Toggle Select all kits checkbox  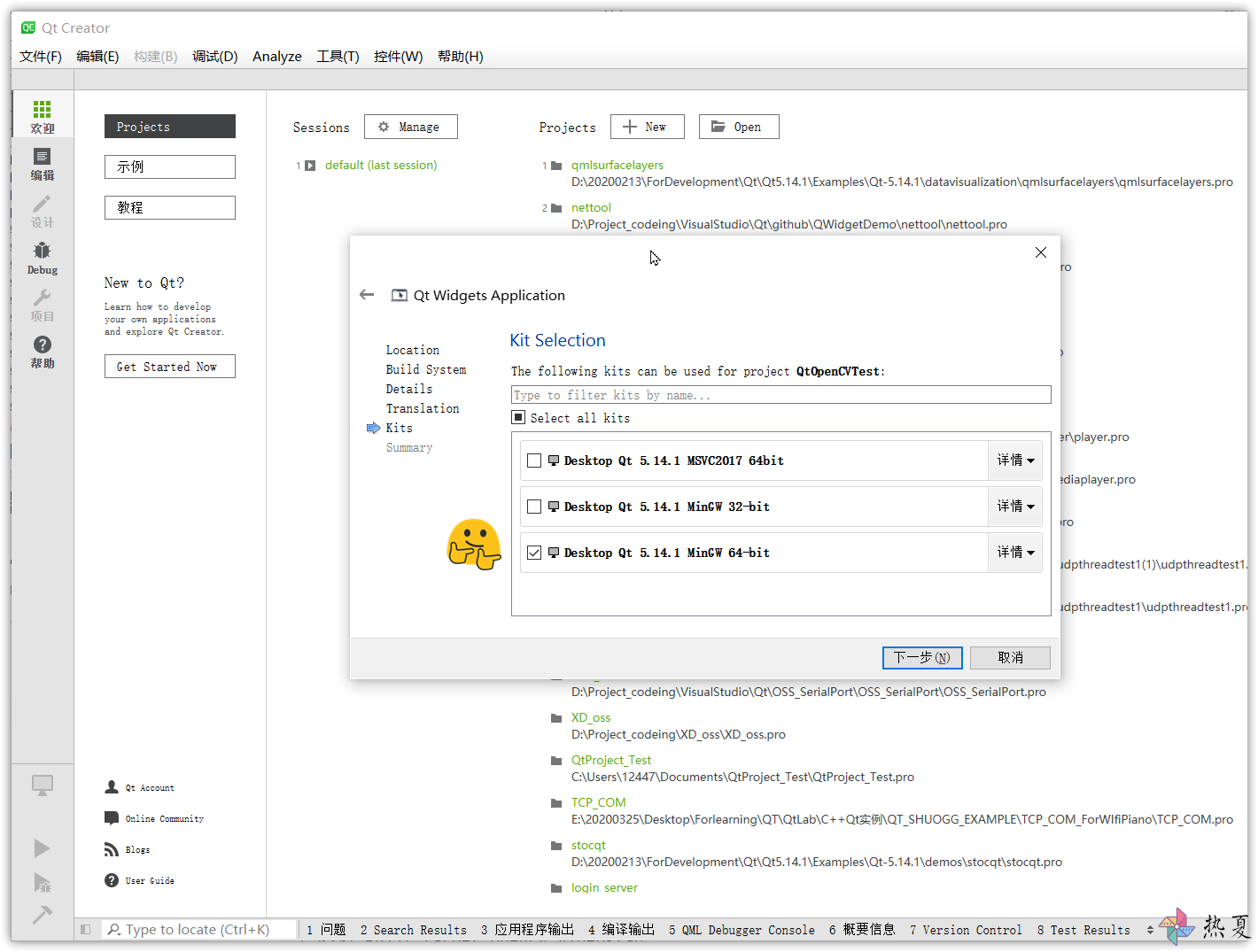click(x=518, y=417)
